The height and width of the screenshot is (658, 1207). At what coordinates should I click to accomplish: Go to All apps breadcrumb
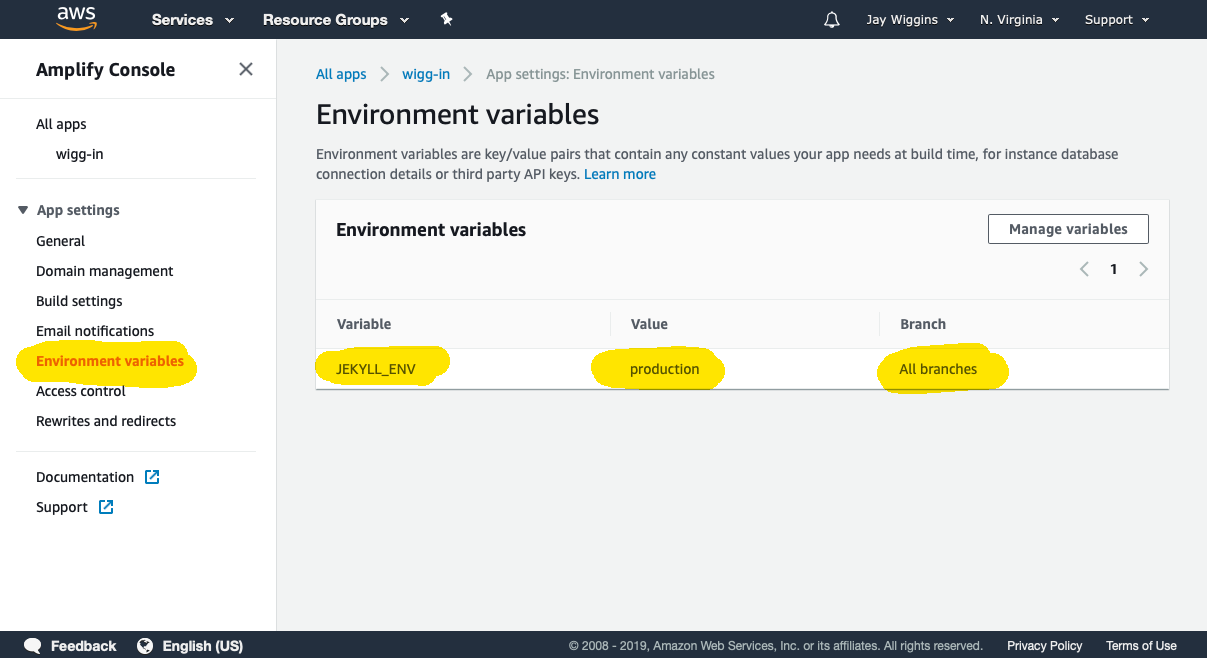pos(341,74)
